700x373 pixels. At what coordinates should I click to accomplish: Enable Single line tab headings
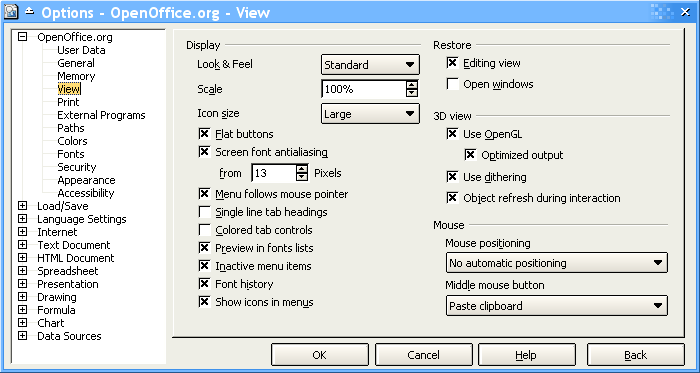(x=204, y=212)
